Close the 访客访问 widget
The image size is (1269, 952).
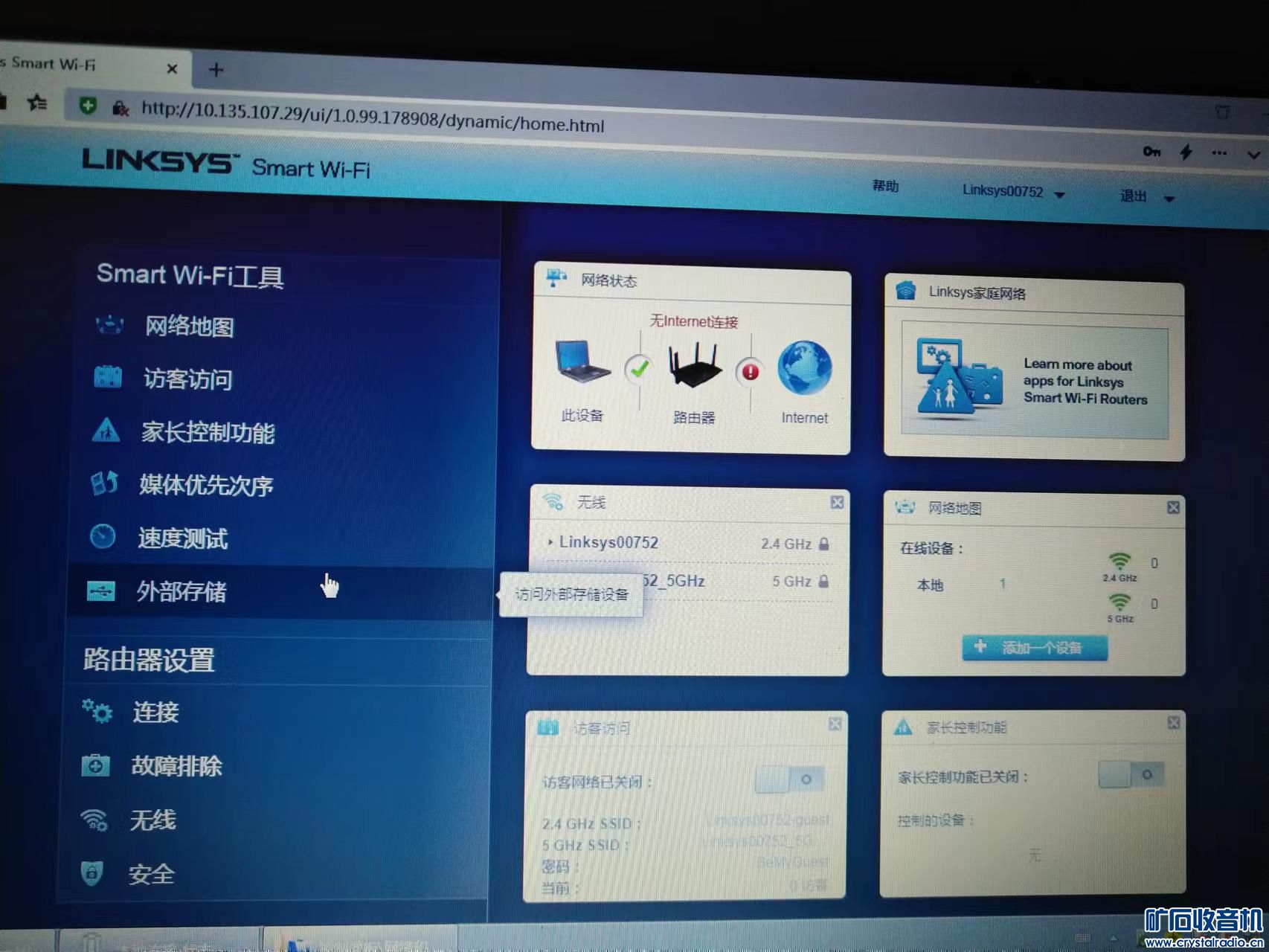coord(835,724)
